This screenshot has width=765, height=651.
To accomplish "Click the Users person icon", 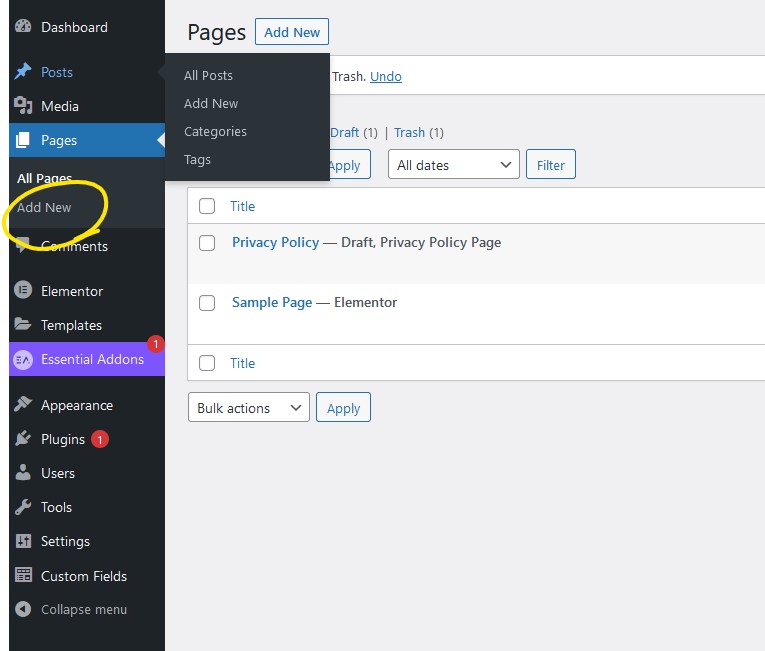I will coord(23,472).
